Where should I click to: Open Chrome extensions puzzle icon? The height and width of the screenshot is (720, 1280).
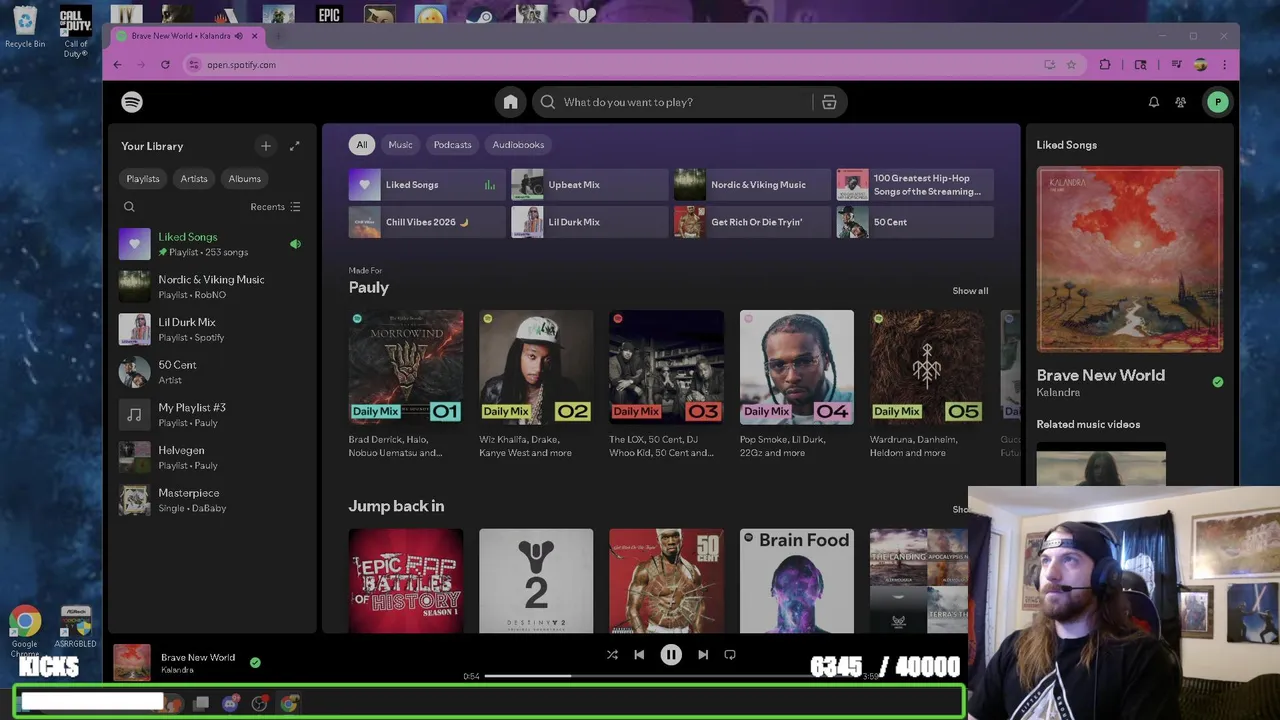(x=1105, y=65)
